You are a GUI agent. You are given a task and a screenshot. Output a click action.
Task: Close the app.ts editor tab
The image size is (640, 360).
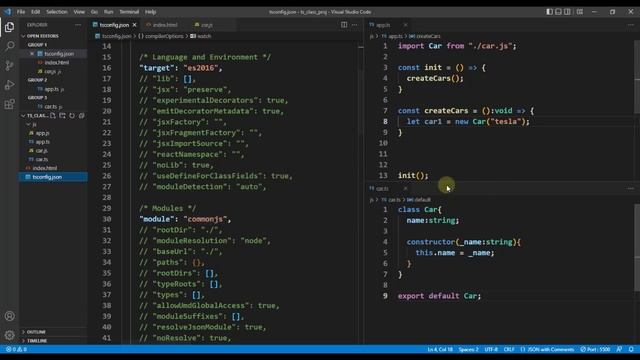click(405, 25)
